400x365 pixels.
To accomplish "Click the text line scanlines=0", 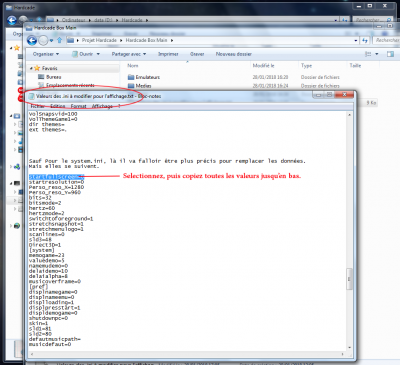I will pos(47,234).
